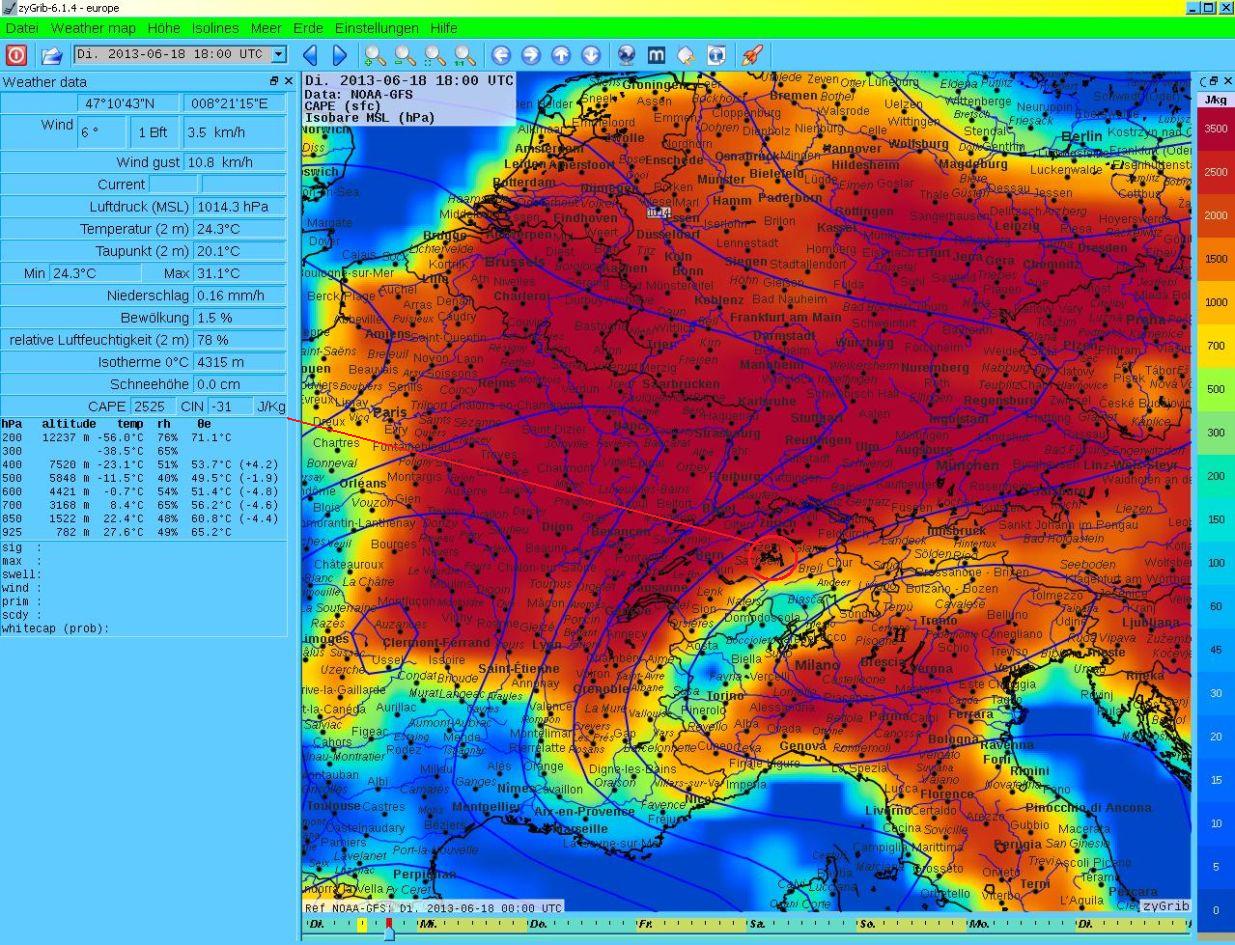Move the map left with arrow icon

501,55
